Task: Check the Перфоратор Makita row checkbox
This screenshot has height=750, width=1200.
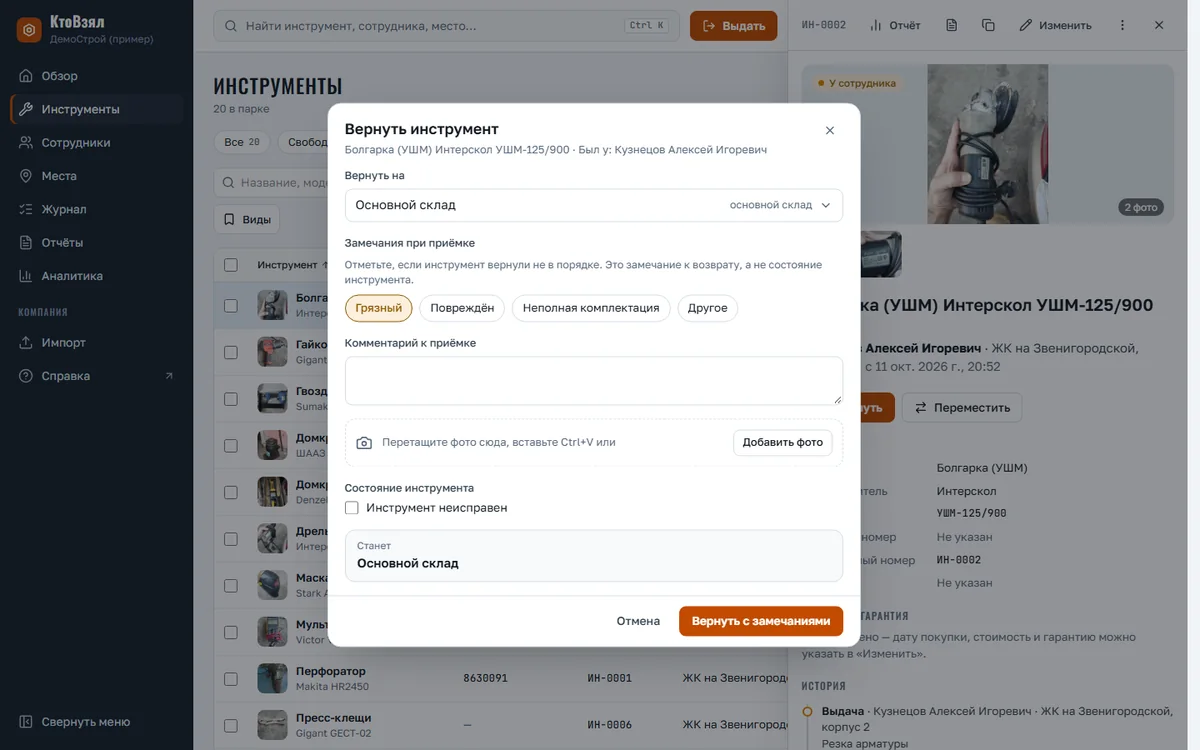Action: tap(231, 679)
